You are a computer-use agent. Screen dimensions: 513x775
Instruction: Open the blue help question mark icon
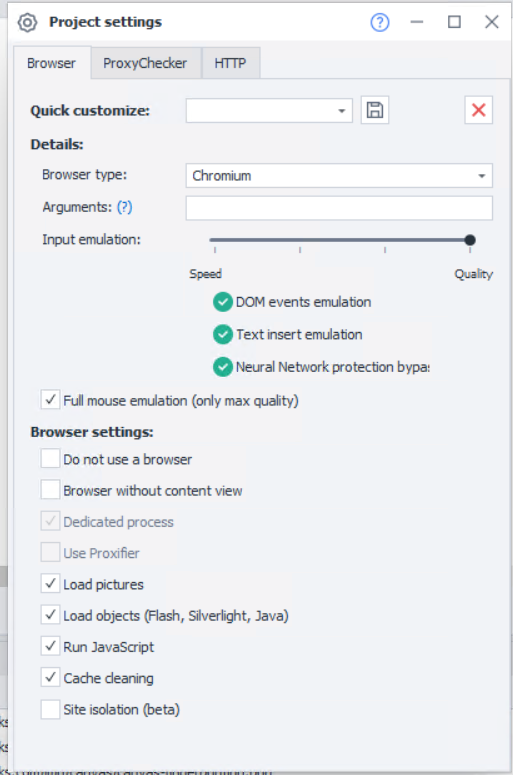(380, 22)
